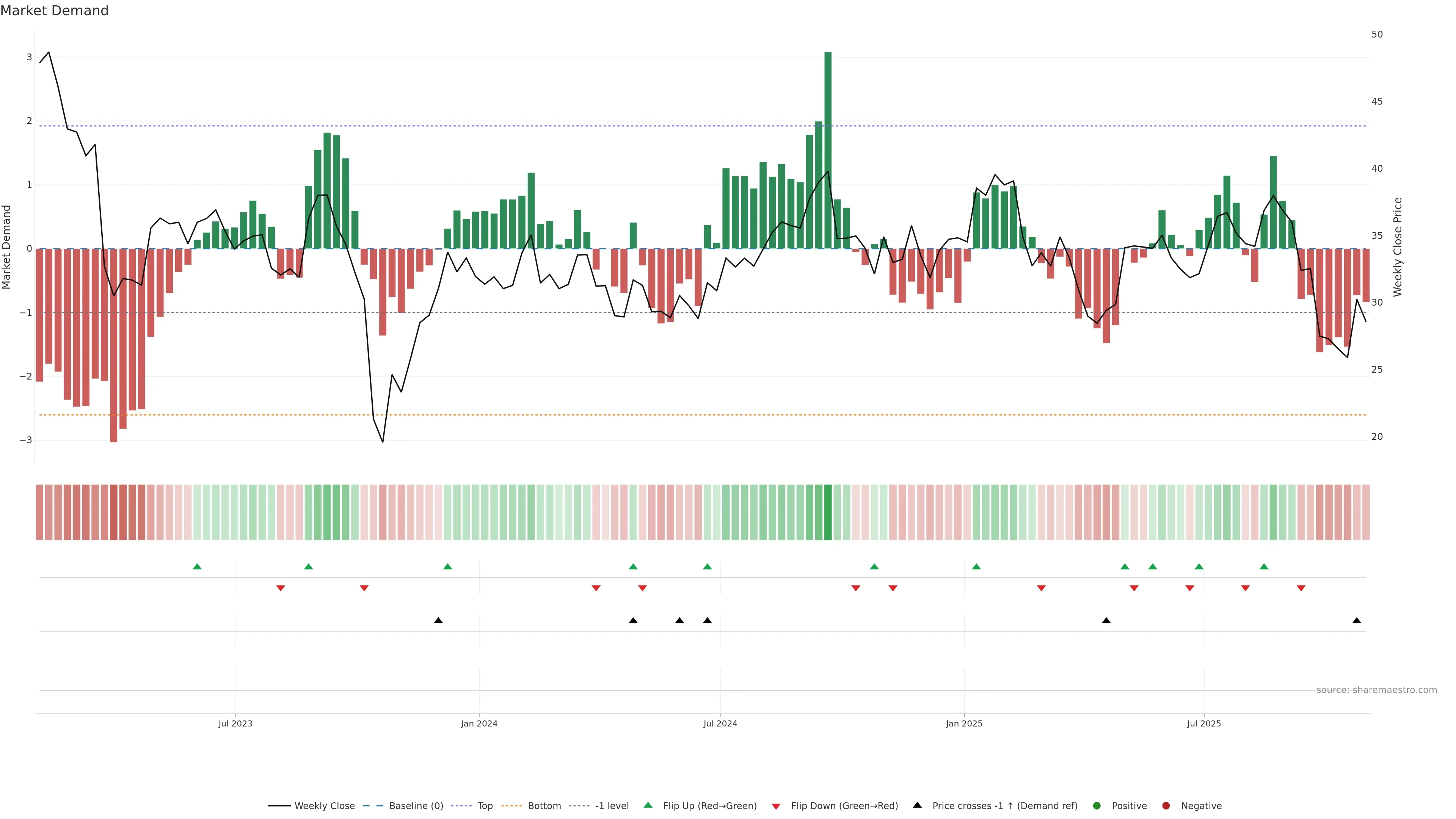1456x819 pixels.
Task: Click the -1 level legend label
Action: pos(612,806)
